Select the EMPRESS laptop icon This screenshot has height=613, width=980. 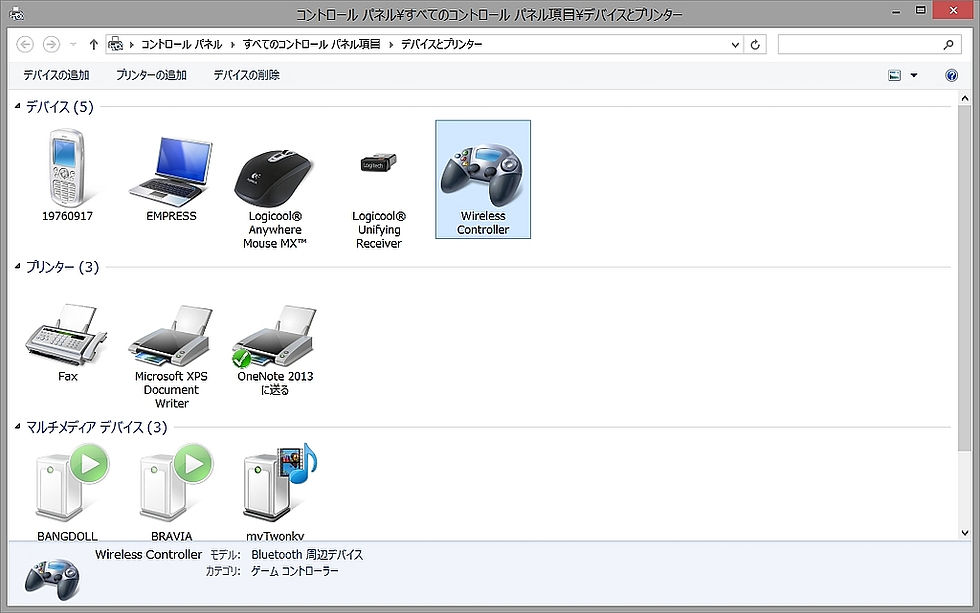point(171,172)
